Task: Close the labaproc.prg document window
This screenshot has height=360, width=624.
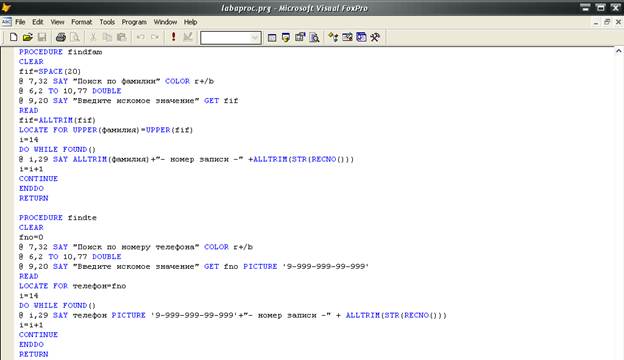Action: pyautogui.click(x=618, y=22)
